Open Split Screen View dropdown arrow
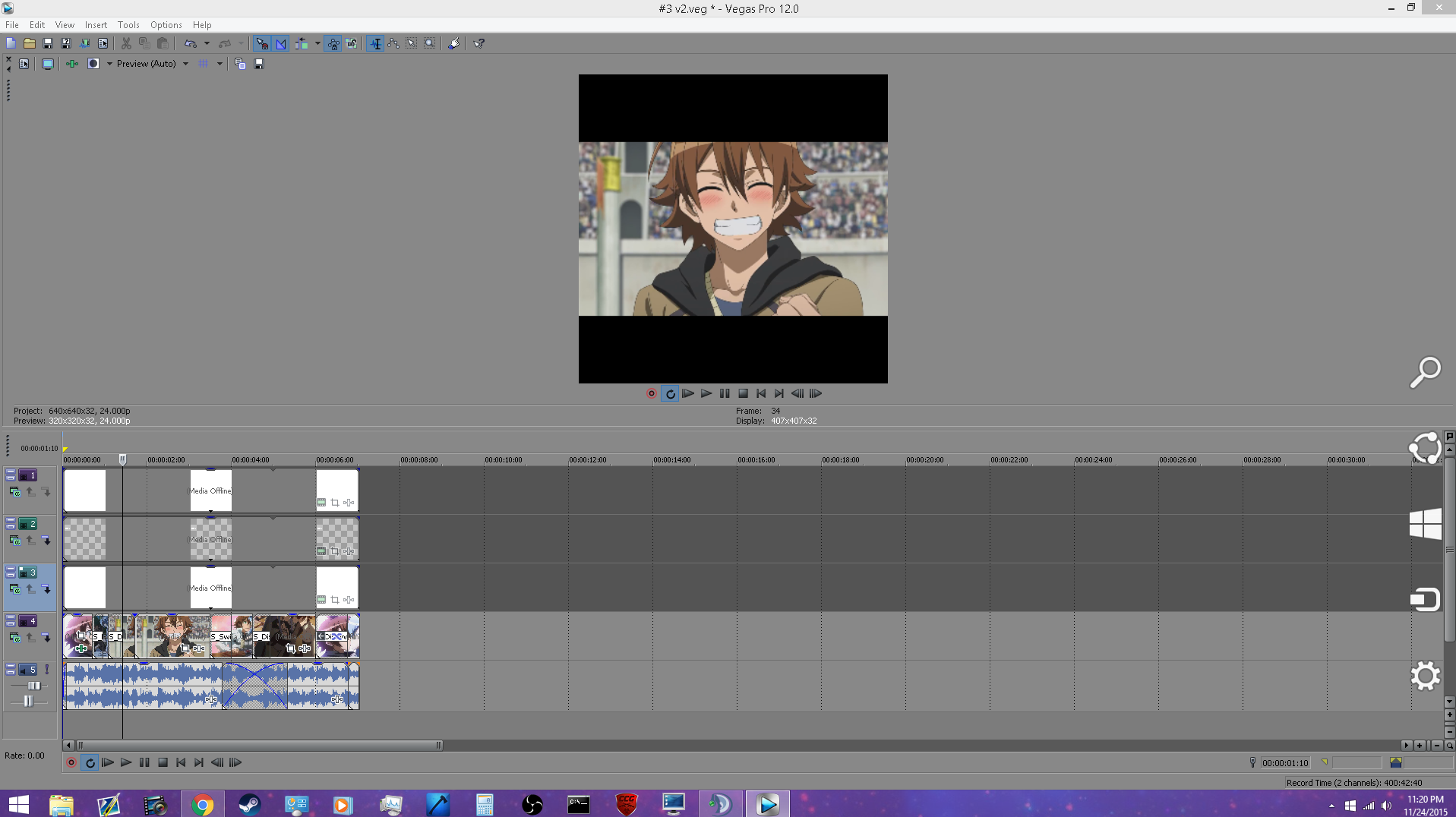The height and width of the screenshot is (817, 1456). (x=109, y=64)
